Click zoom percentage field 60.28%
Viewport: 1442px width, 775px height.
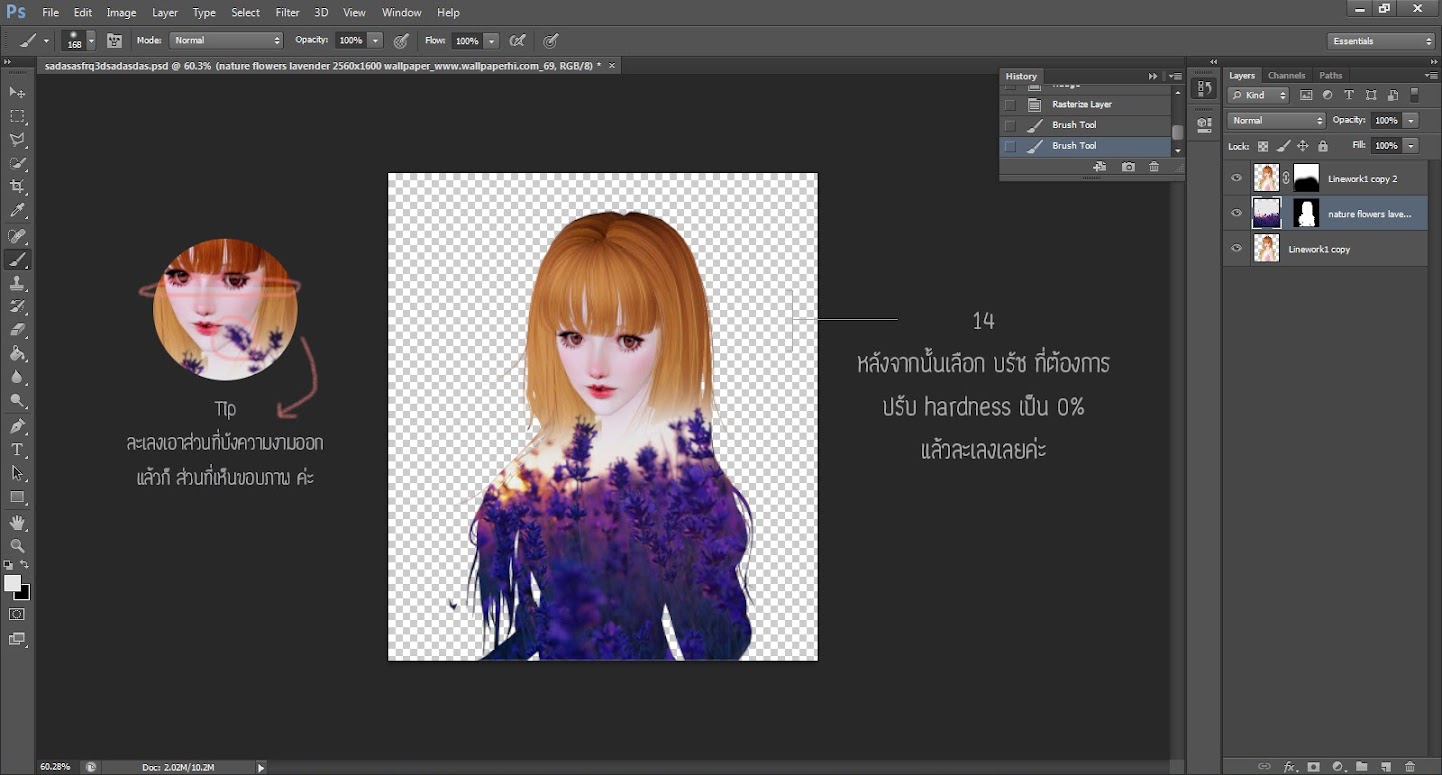tap(56, 767)
